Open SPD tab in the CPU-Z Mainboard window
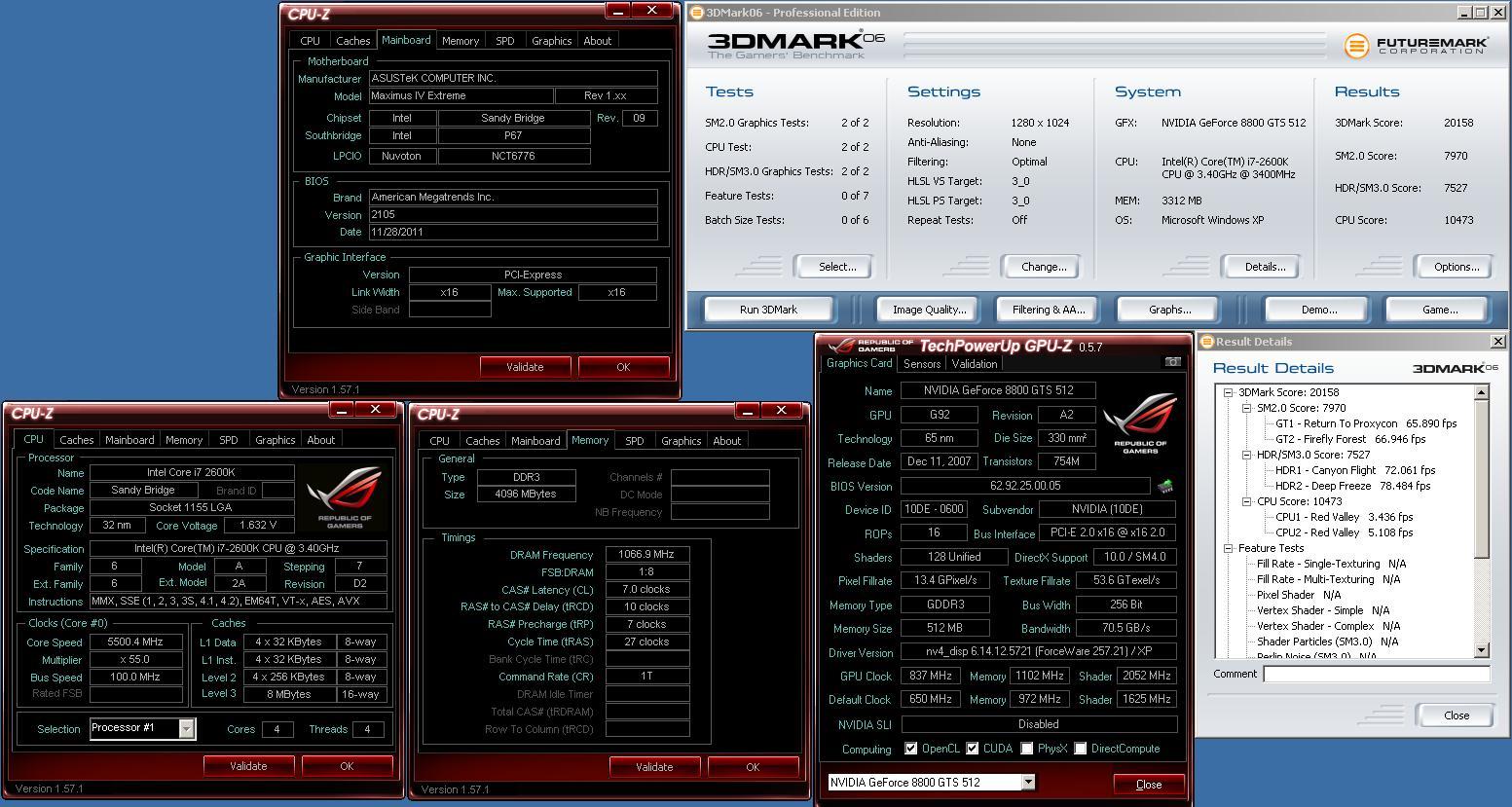 tap(504, 41)
